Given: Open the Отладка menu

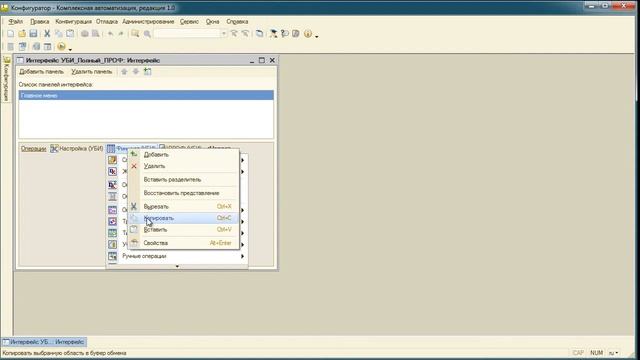Looking at the screenshot, I should click(107, 22).
